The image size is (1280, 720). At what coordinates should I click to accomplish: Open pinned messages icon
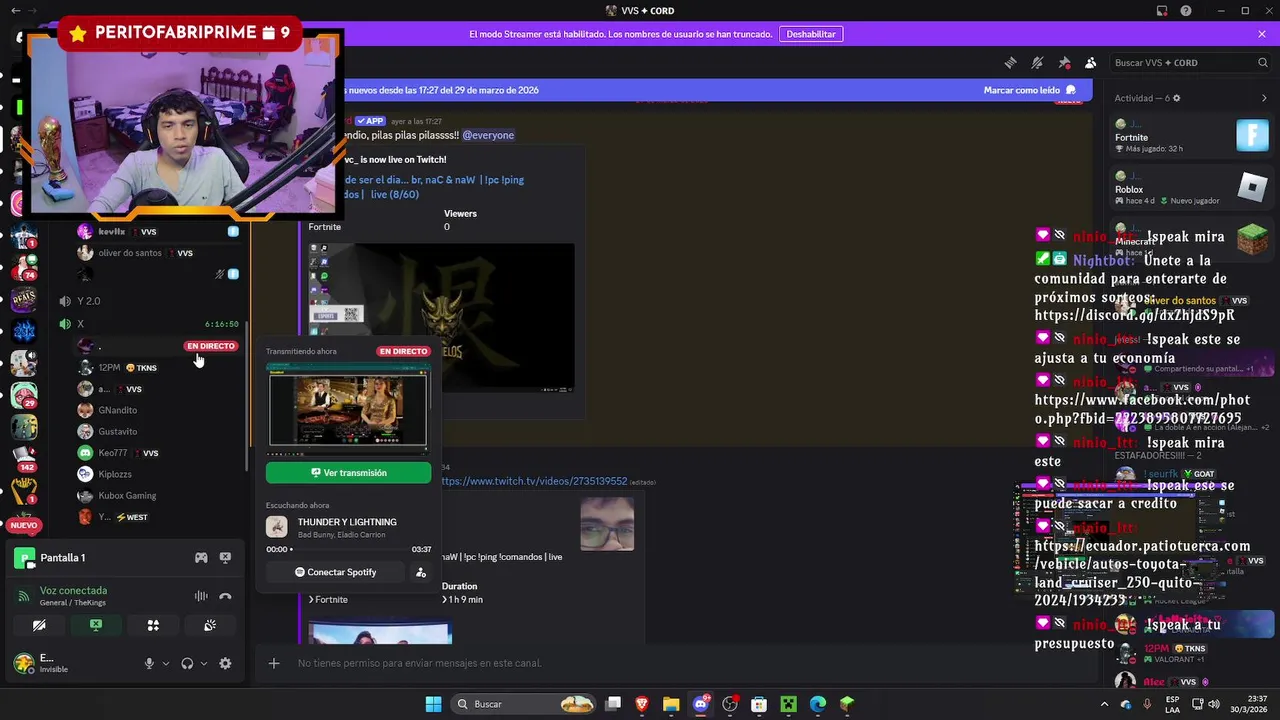click(x=1064, y=62)
